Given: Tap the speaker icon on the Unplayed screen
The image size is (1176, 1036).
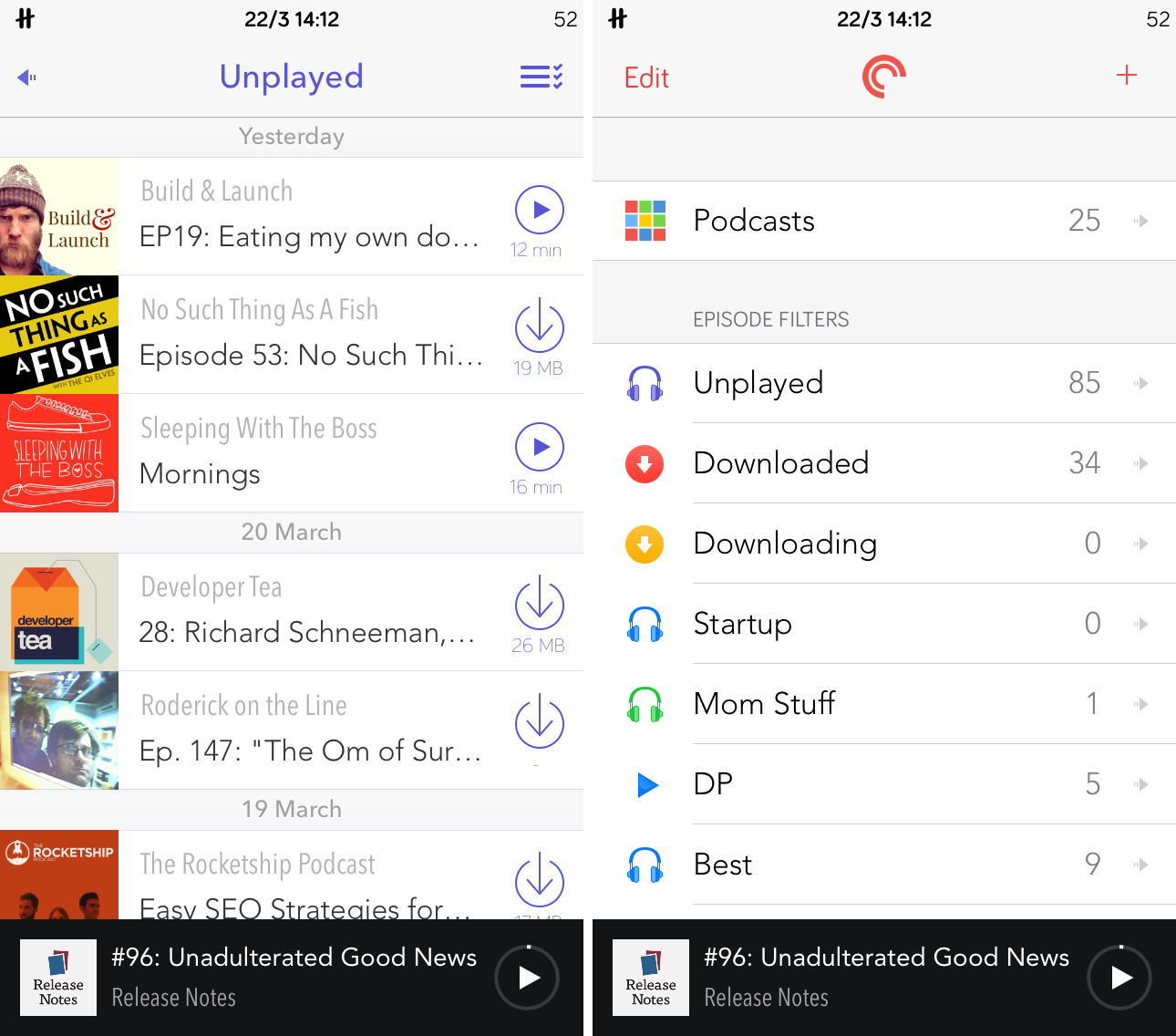Looking at the screenshot, I should point(26,77).
